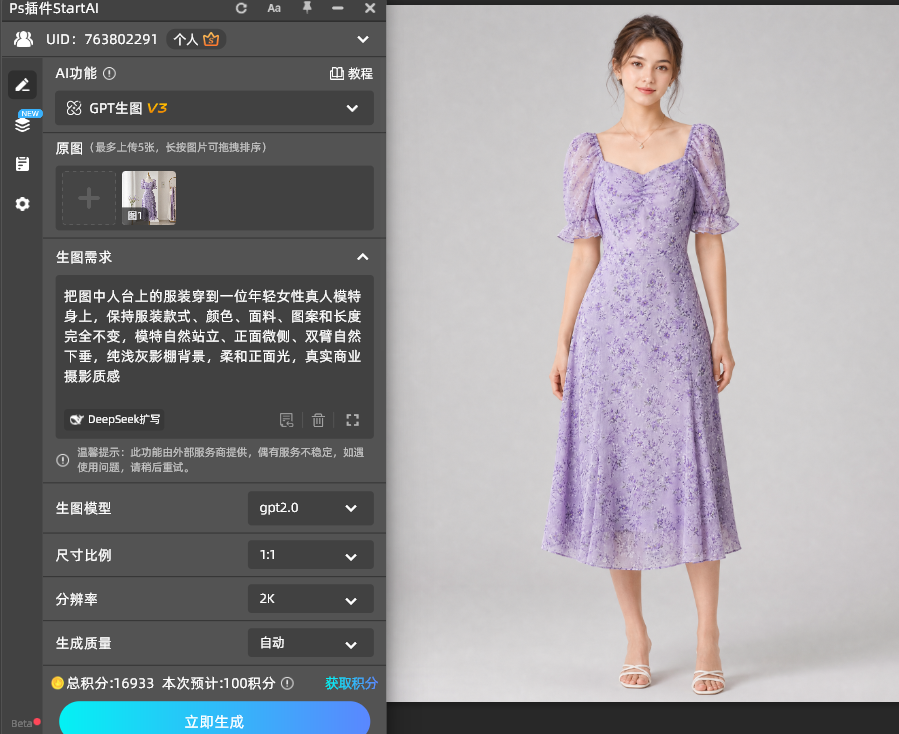This screenshot has width=899, height=734.
Task: Close the StartAI plugin panel
Action: point(370,8)
